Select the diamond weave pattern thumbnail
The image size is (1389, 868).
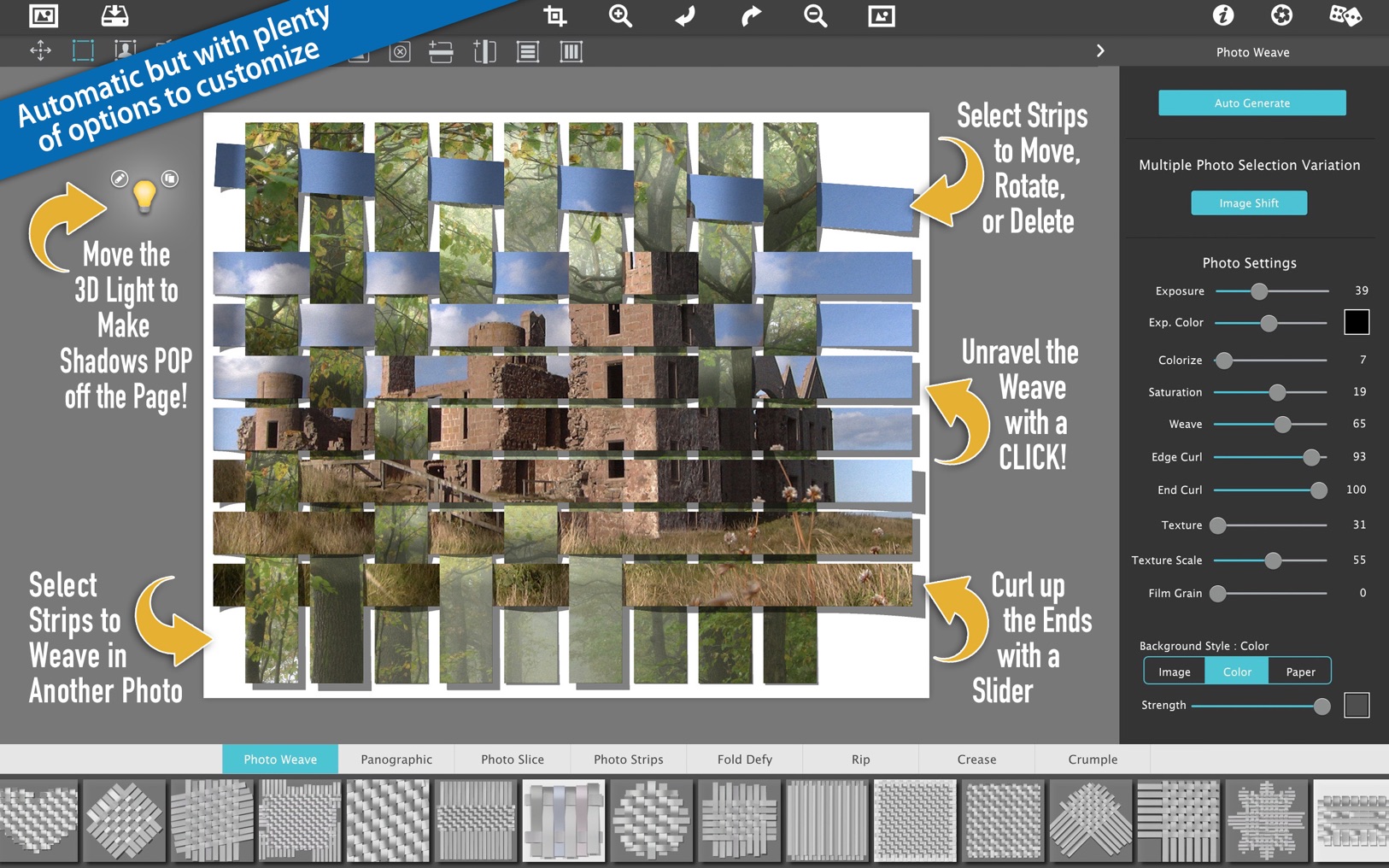point(126,820)
